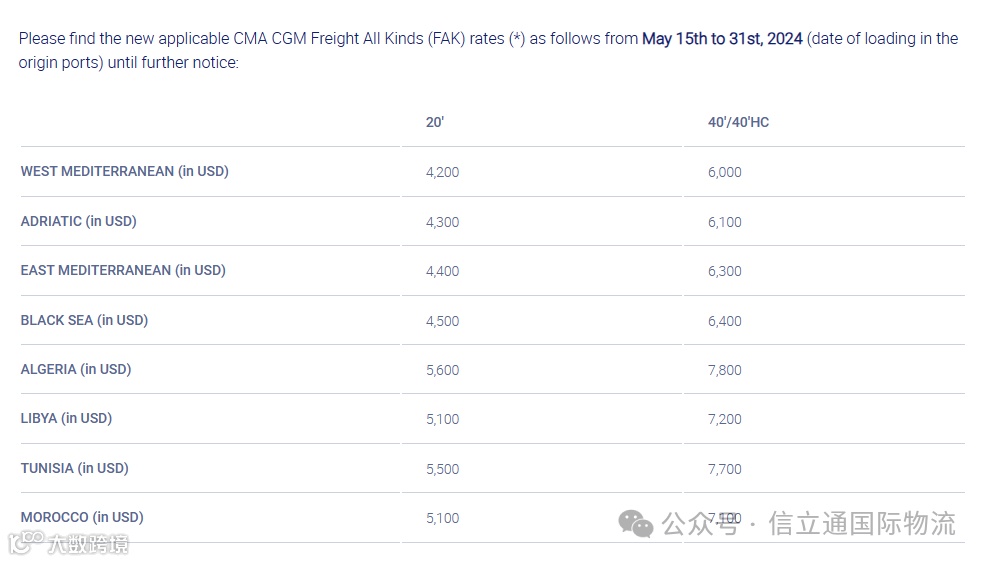Click the bold May 15th to 31st, 2024 text
Viewport: 986px width, 562px height.
click(x=722, y=39)
